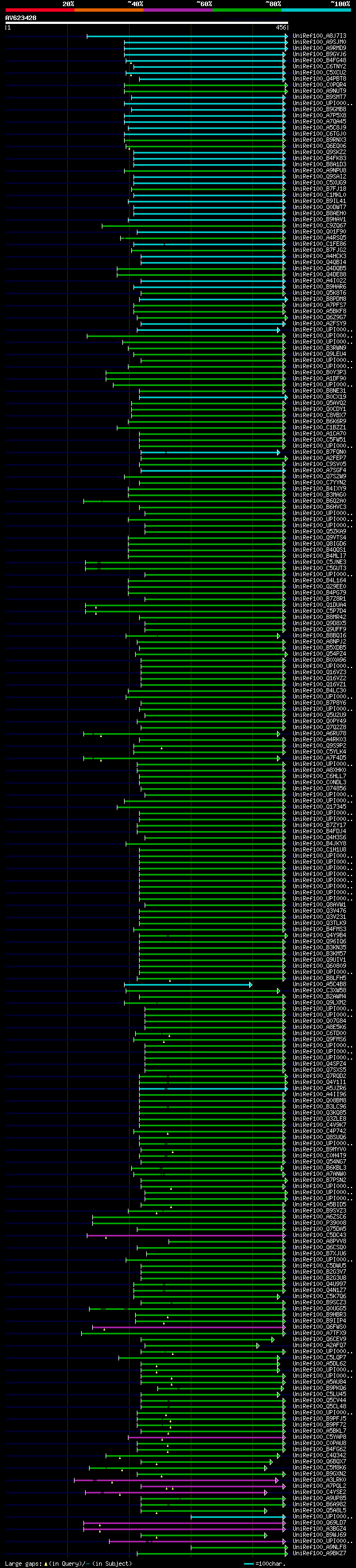Viewport: 356px width, 1568px height.
Task: Select the UniRef100_P39008 entry
Action: tap(319, 1222)
